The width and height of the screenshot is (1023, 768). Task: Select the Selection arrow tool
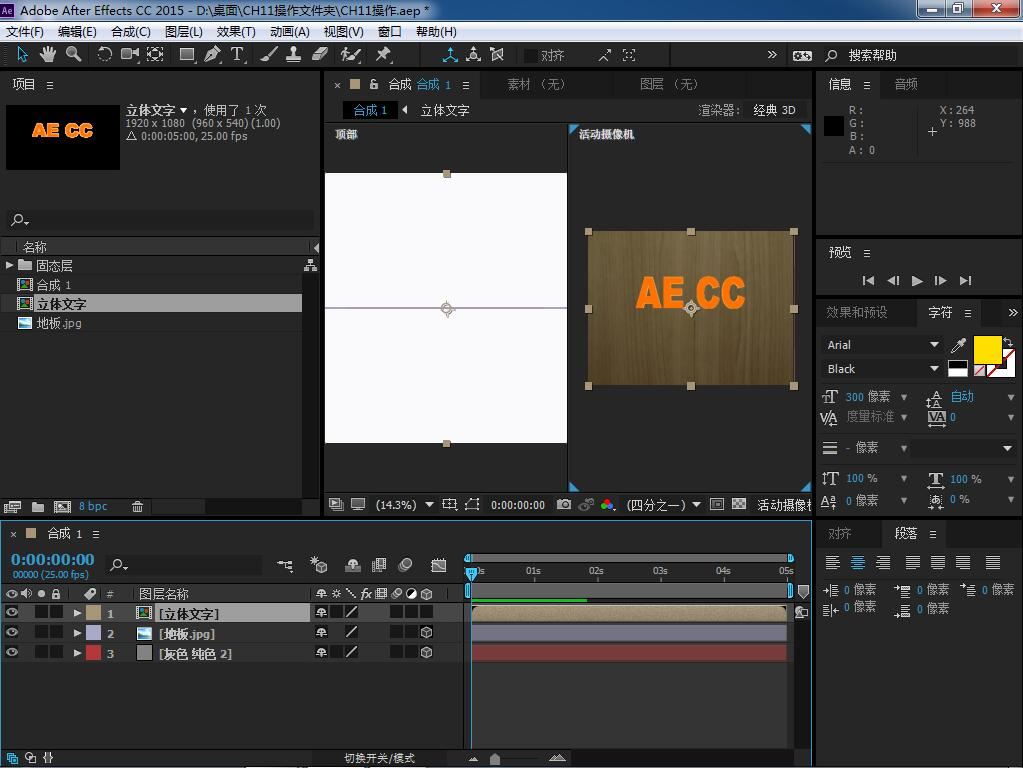pyautogui.click(x=22, y=55)
